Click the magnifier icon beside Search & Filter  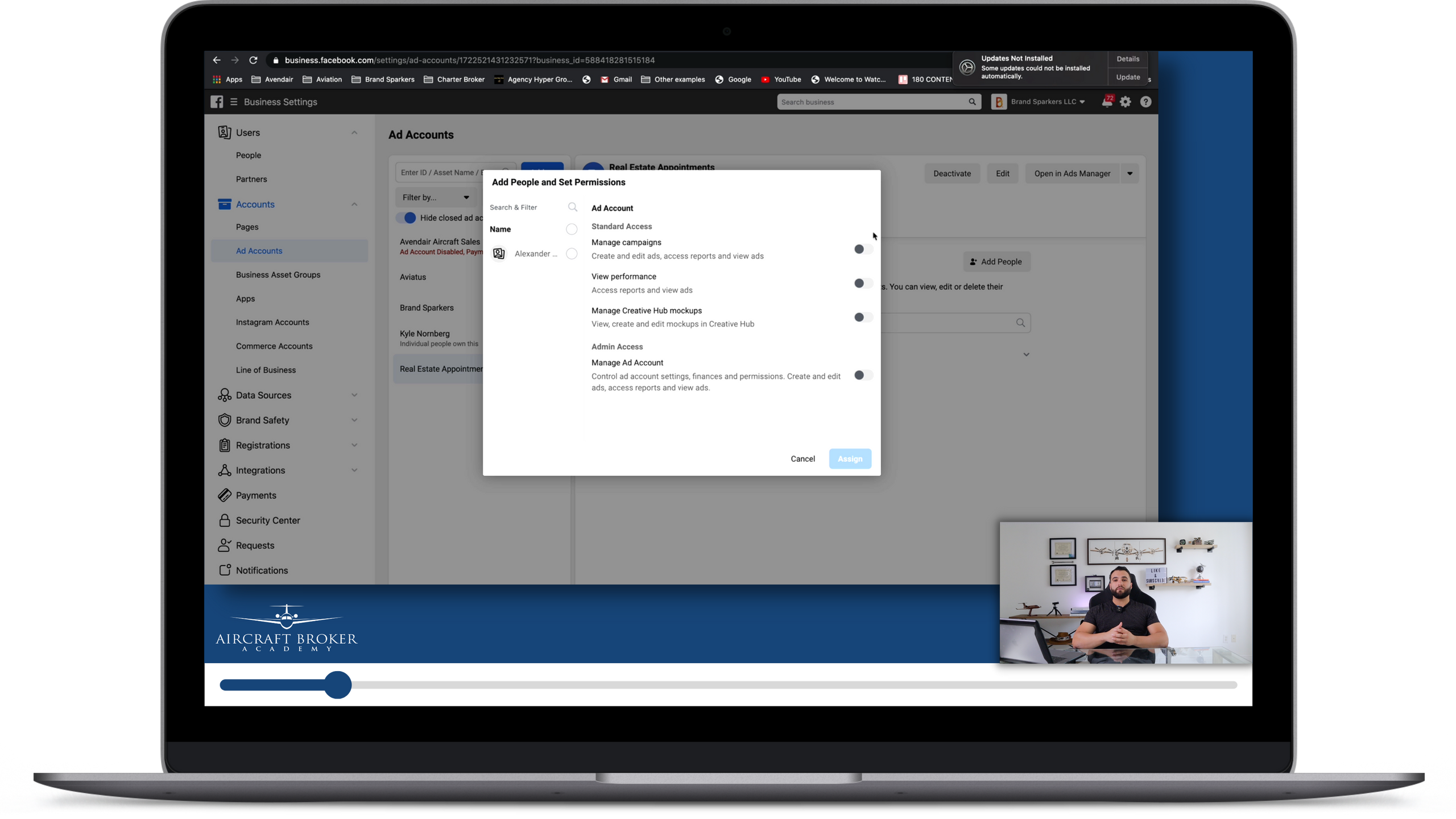(572, 207)
